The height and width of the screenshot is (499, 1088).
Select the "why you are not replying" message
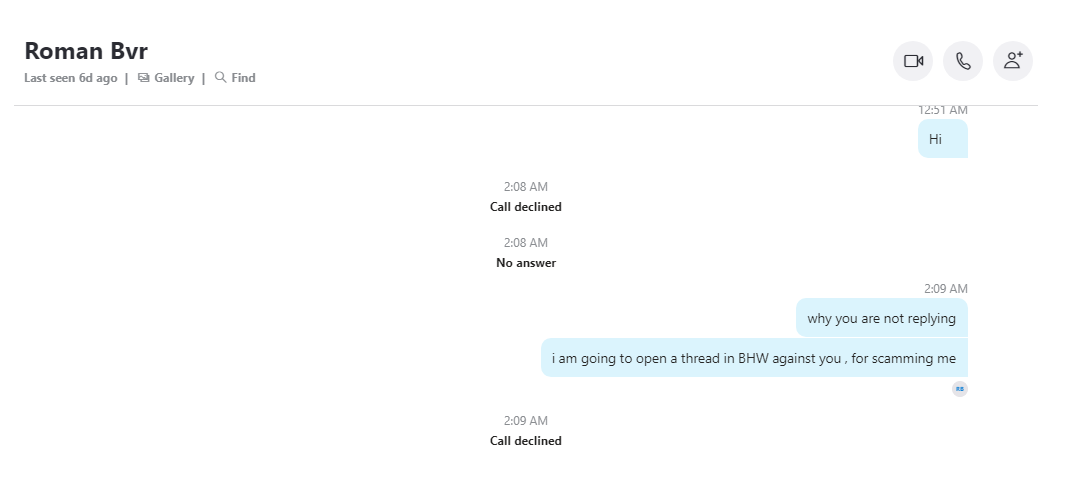[881, 318]
